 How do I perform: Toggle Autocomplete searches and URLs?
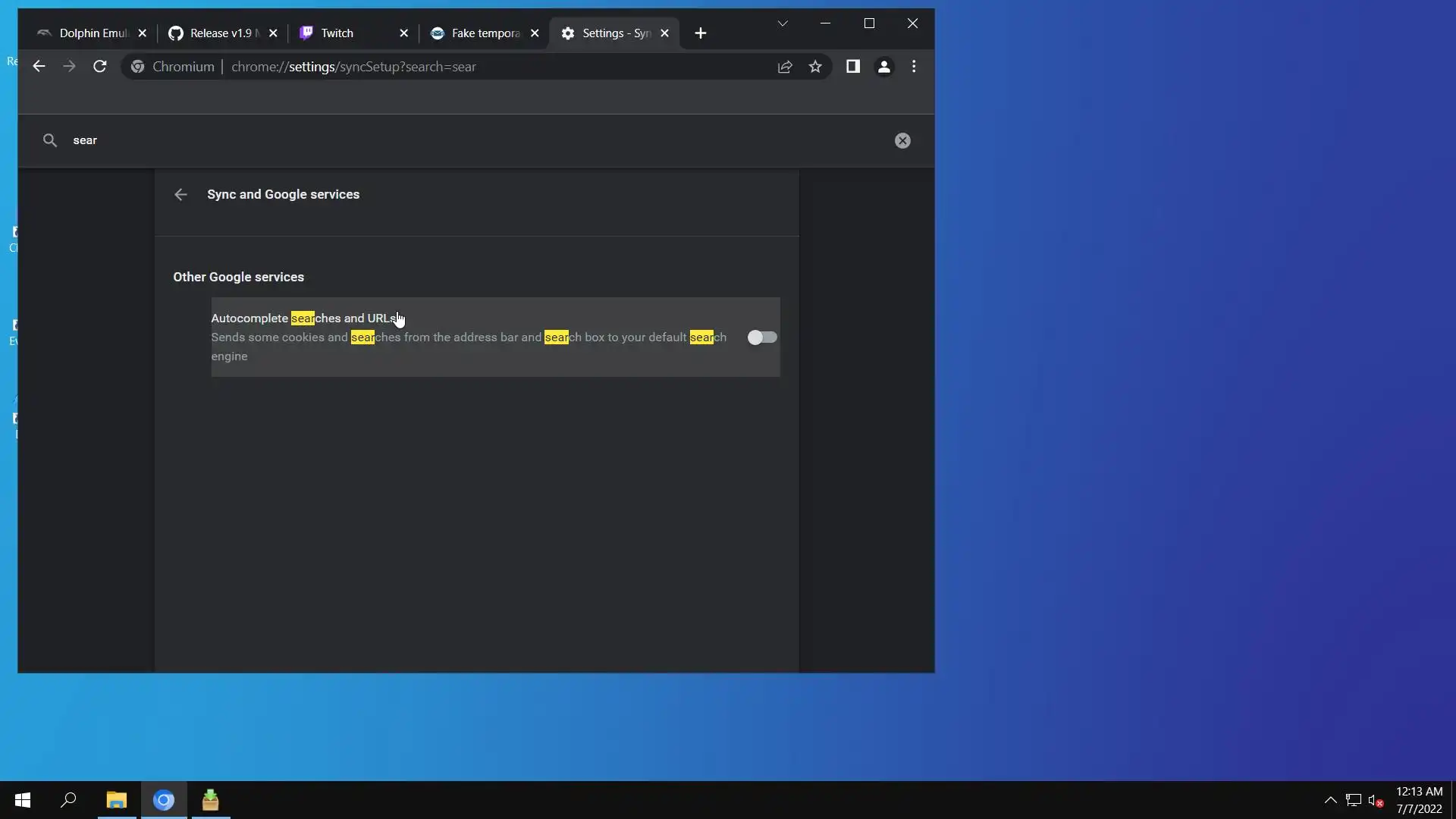click(x=761, y=337)
